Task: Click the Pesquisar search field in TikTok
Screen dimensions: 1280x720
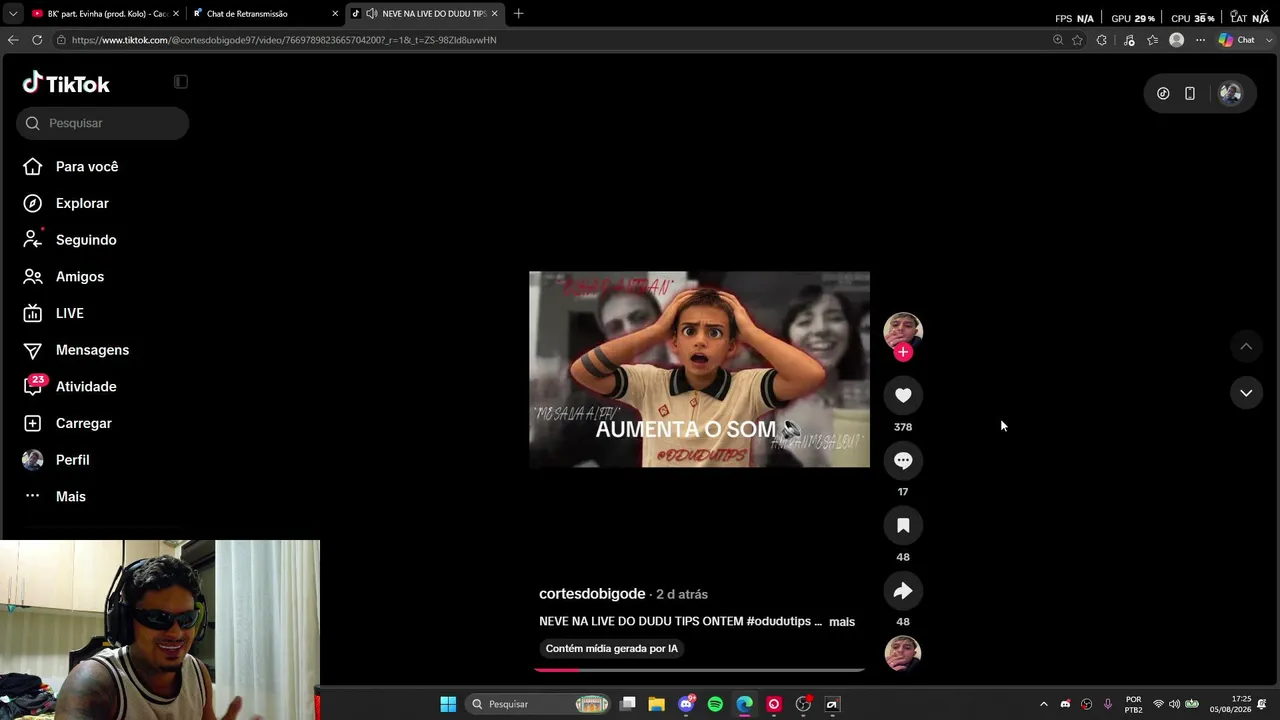Action: click(102, 123)
